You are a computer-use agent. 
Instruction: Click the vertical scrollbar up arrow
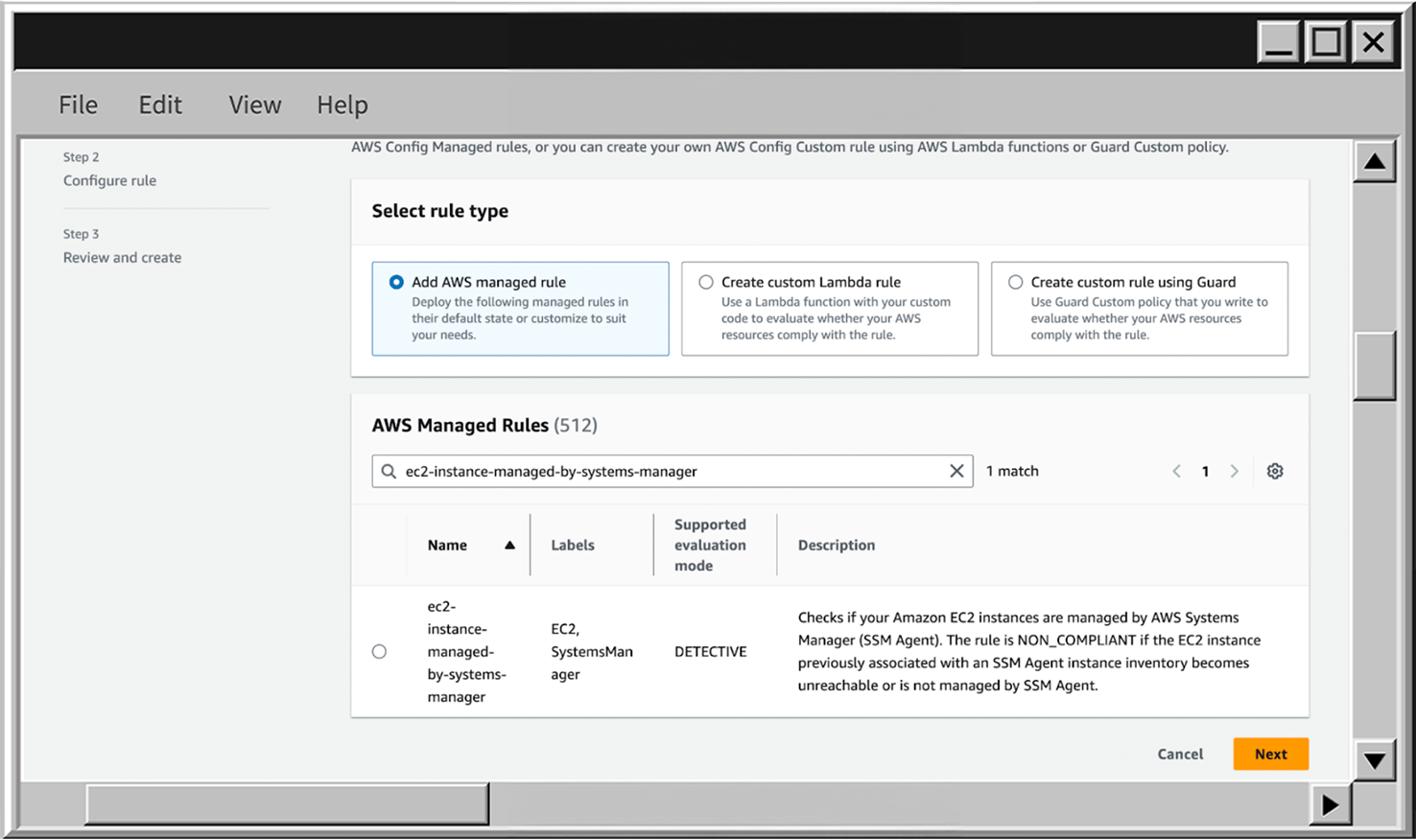tap(1375, 161)
